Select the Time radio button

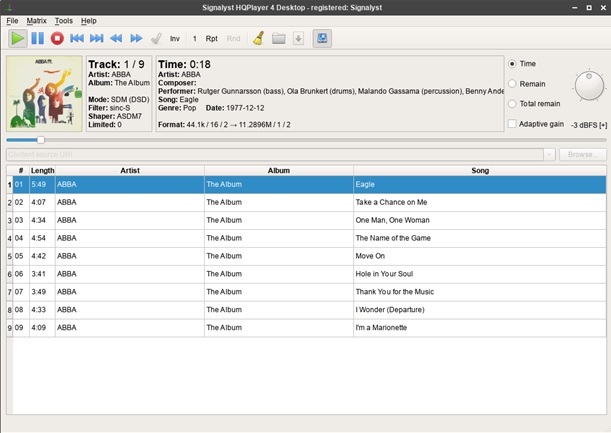(513, 64)
